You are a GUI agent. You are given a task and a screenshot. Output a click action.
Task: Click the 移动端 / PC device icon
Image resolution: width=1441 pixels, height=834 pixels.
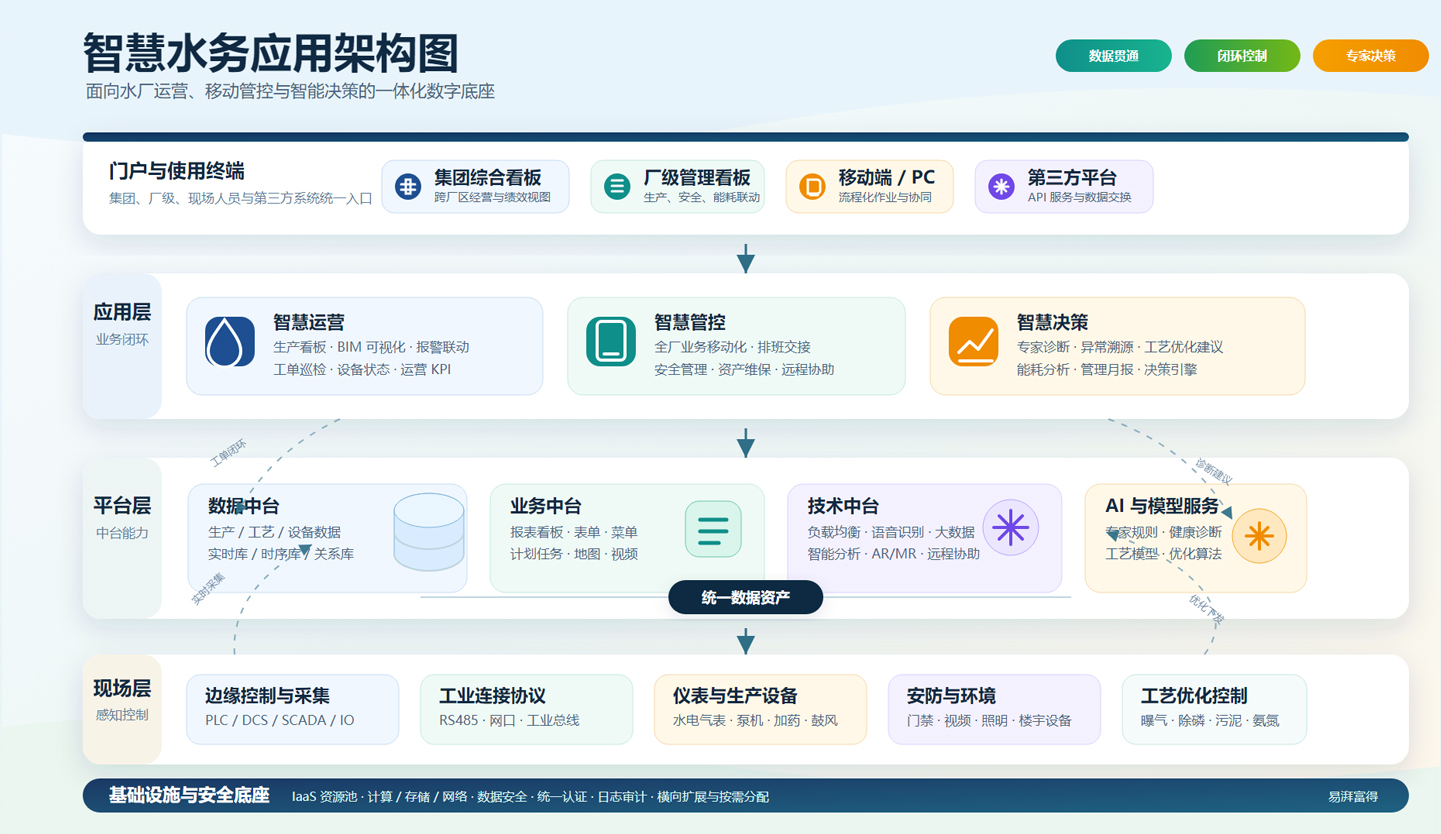812,186
